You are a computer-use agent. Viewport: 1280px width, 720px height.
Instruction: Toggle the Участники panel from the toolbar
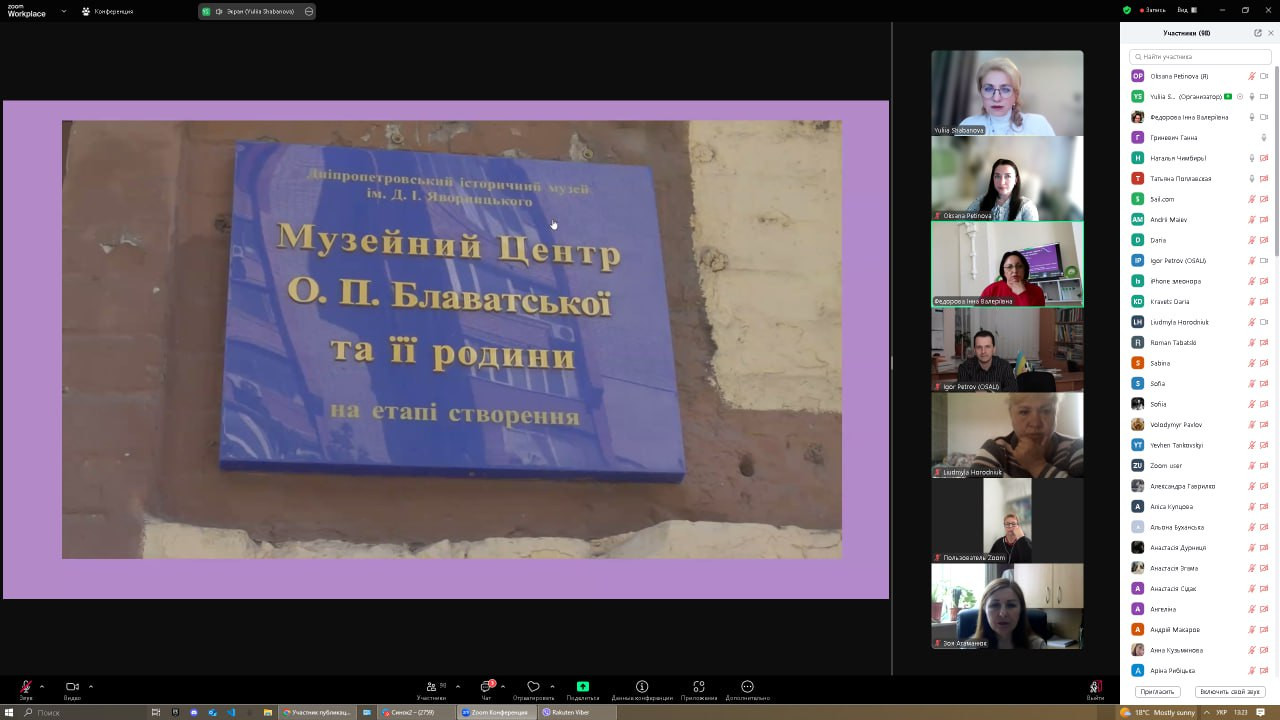(432, 690)
